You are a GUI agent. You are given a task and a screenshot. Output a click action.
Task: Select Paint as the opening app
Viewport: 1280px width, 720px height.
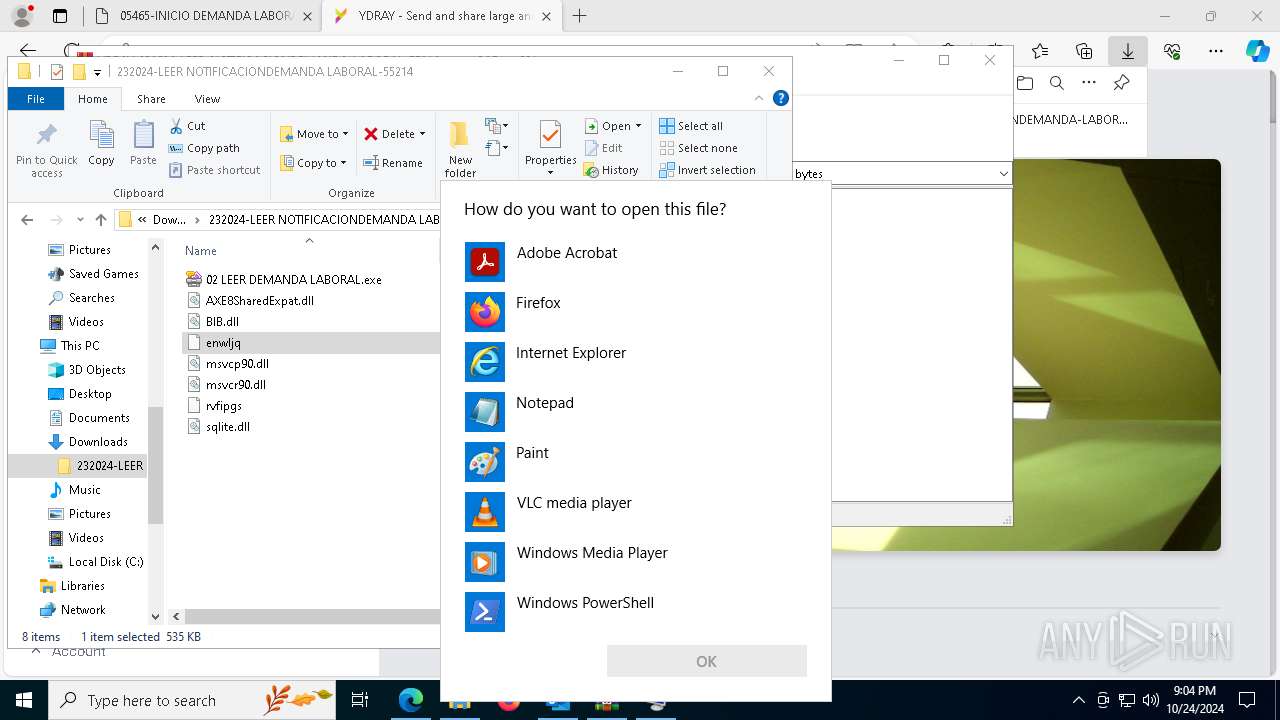coord(636,462)
